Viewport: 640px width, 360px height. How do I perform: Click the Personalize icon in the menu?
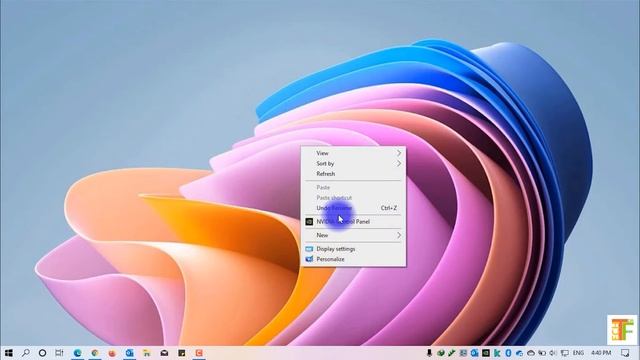[x=309, y=259]
